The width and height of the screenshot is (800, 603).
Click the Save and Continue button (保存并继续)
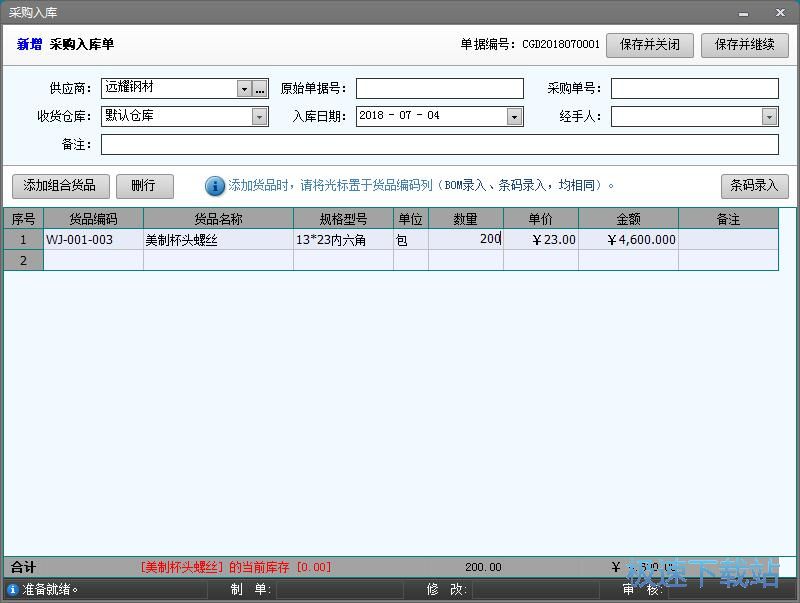click(x=744, y=45)
